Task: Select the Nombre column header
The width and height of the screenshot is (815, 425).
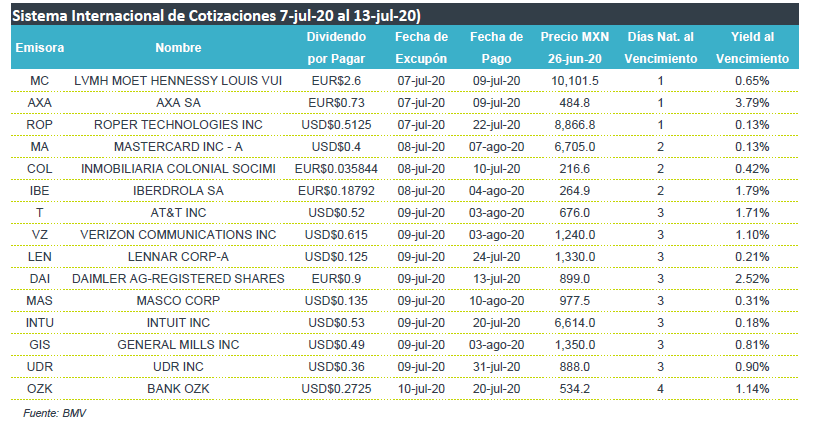Action: [x=178, y=48]
